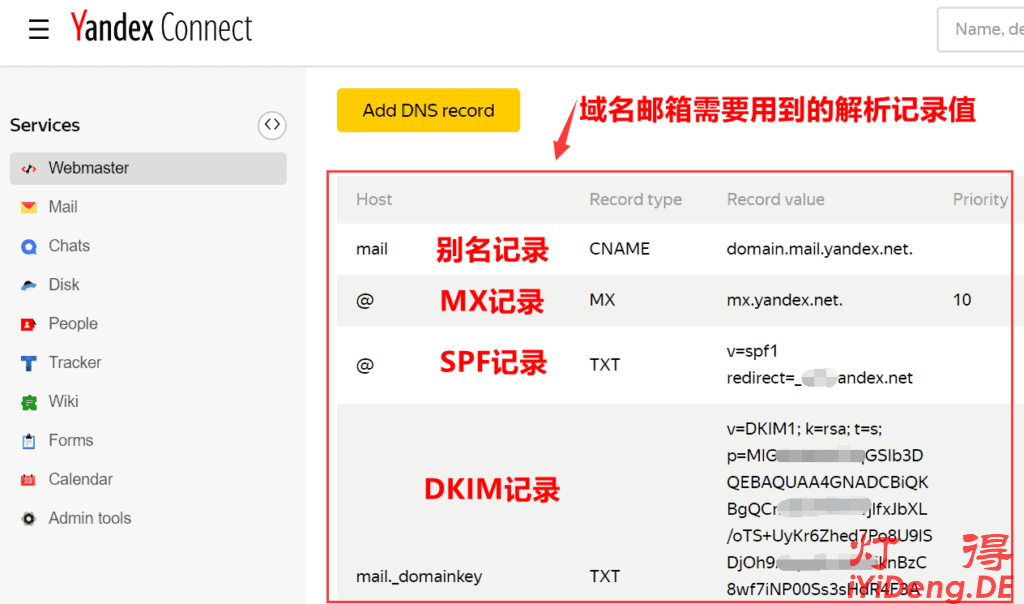
Task: Select the v=DKIM1 record value
Action: tap(829, 509)
